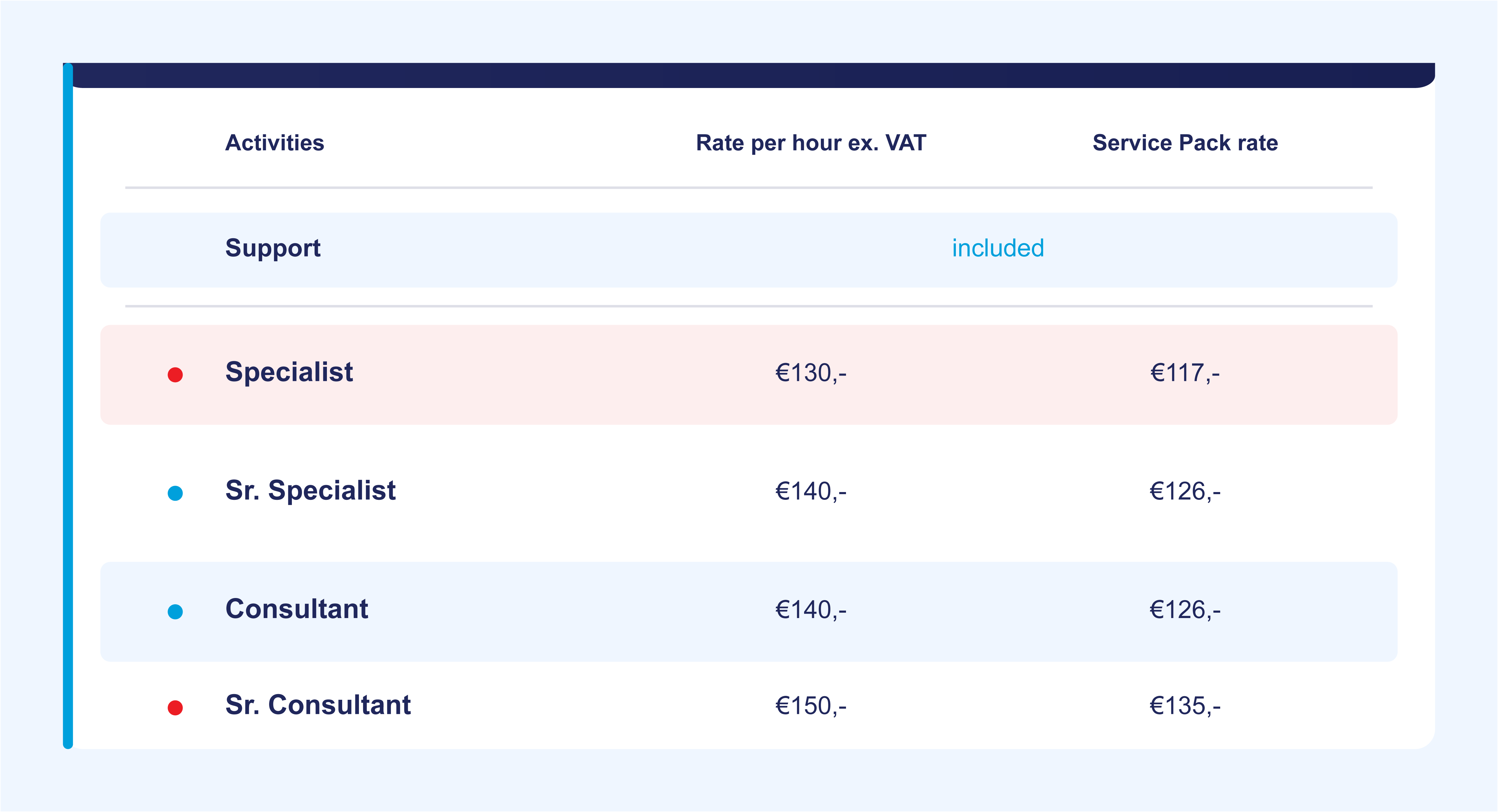1498x812 pixels.
Task: Click the Support row label
Action: [273, 249]
